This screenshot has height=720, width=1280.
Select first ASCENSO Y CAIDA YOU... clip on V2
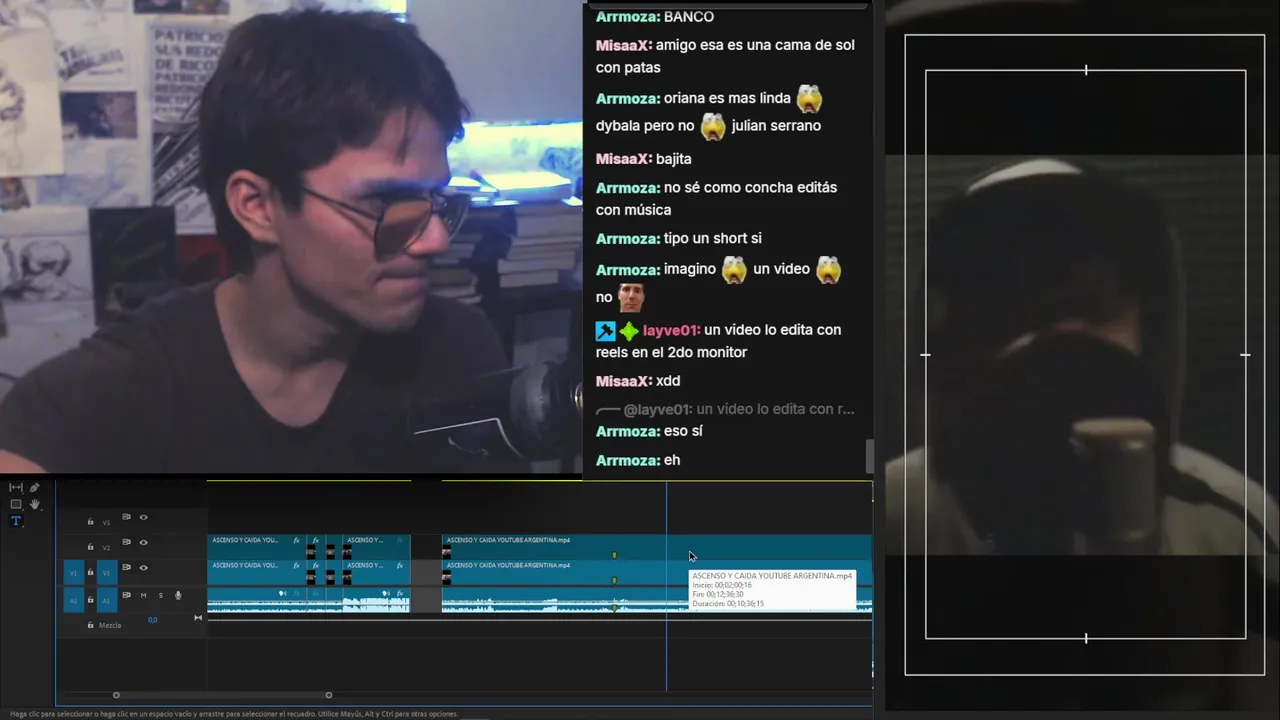click(x=256, y=546)
